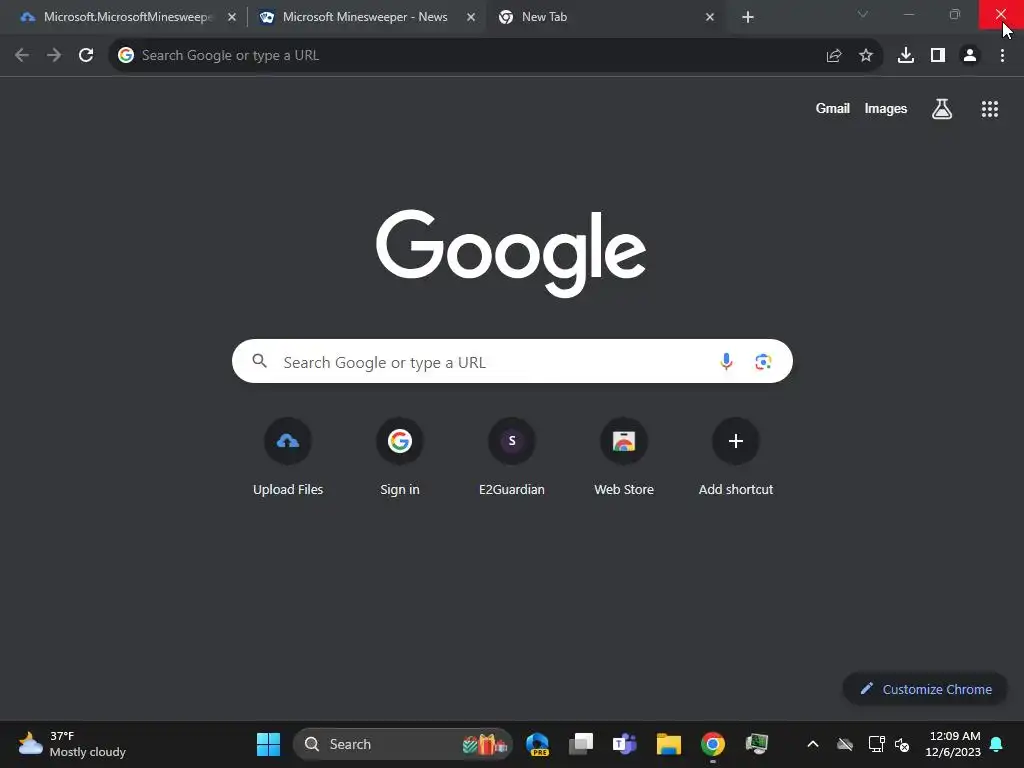Select the New Tab tab

(607, 18)
